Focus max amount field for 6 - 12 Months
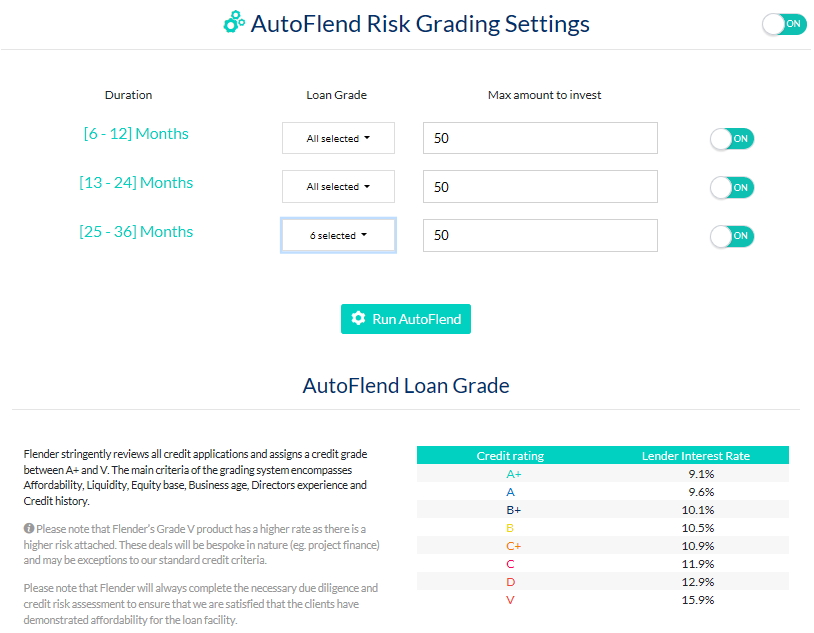The image size is (814, 633). pyautogui.click(x=540, y=138)
